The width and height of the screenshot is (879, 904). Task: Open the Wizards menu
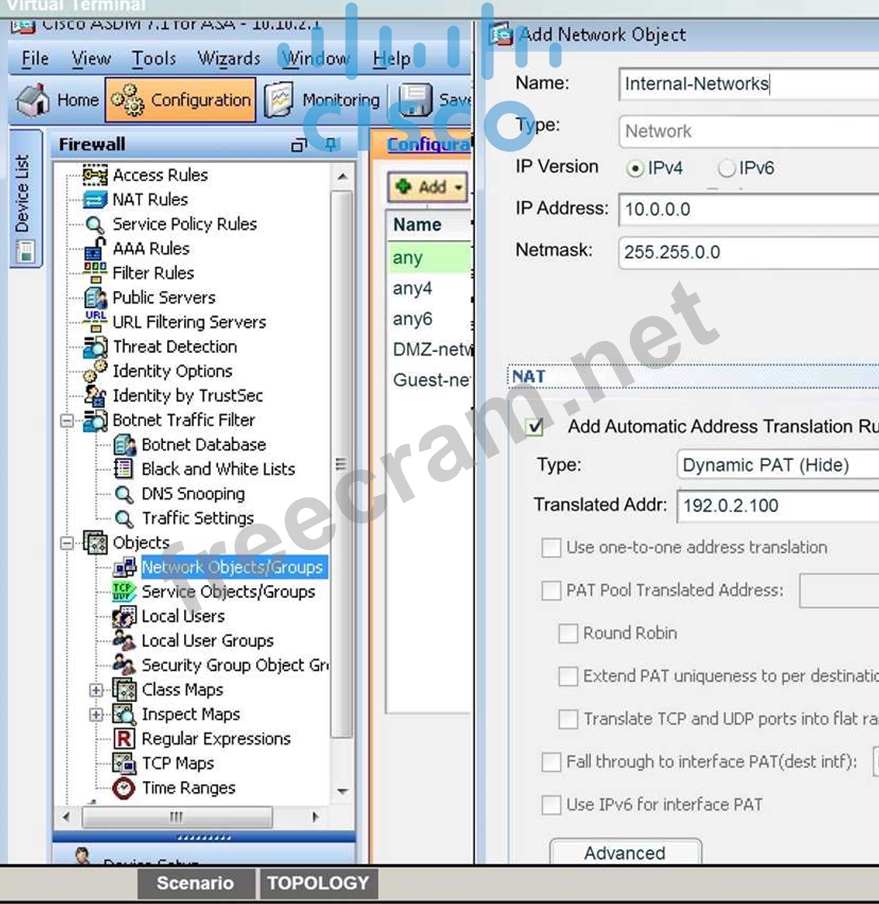pos(228,59)
